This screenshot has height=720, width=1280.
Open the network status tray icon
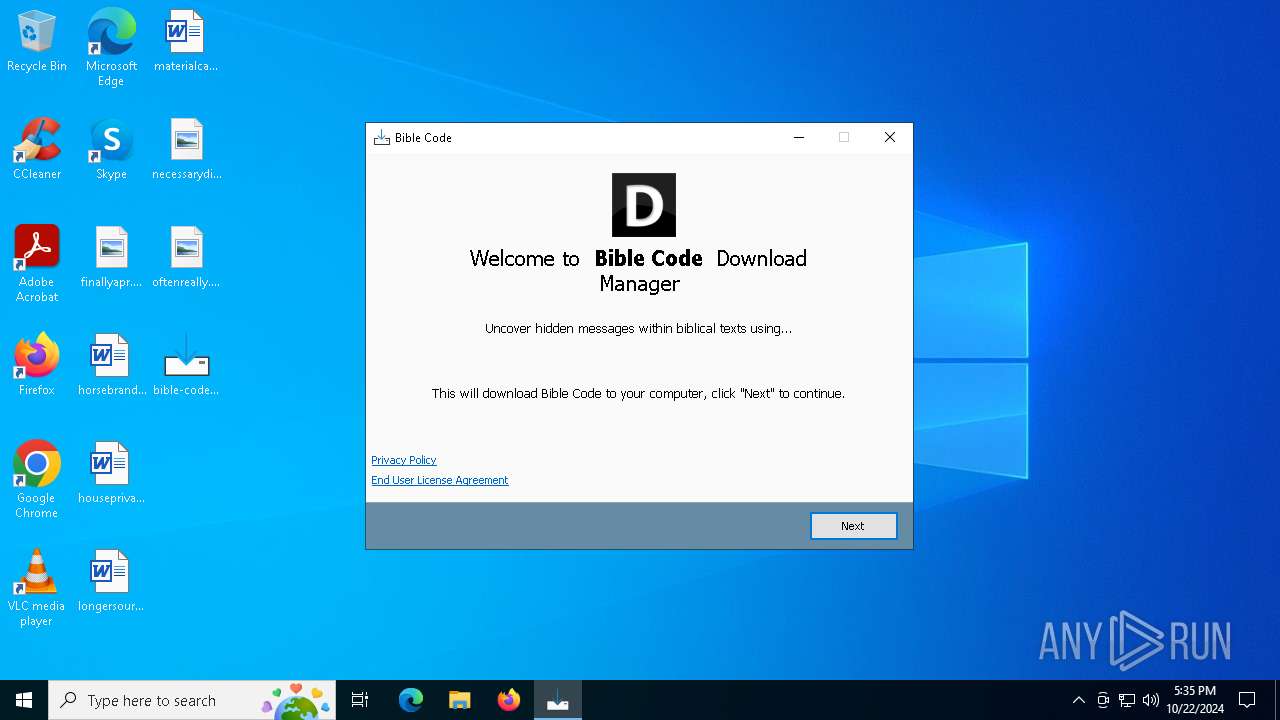click(x=1127, y=700)
